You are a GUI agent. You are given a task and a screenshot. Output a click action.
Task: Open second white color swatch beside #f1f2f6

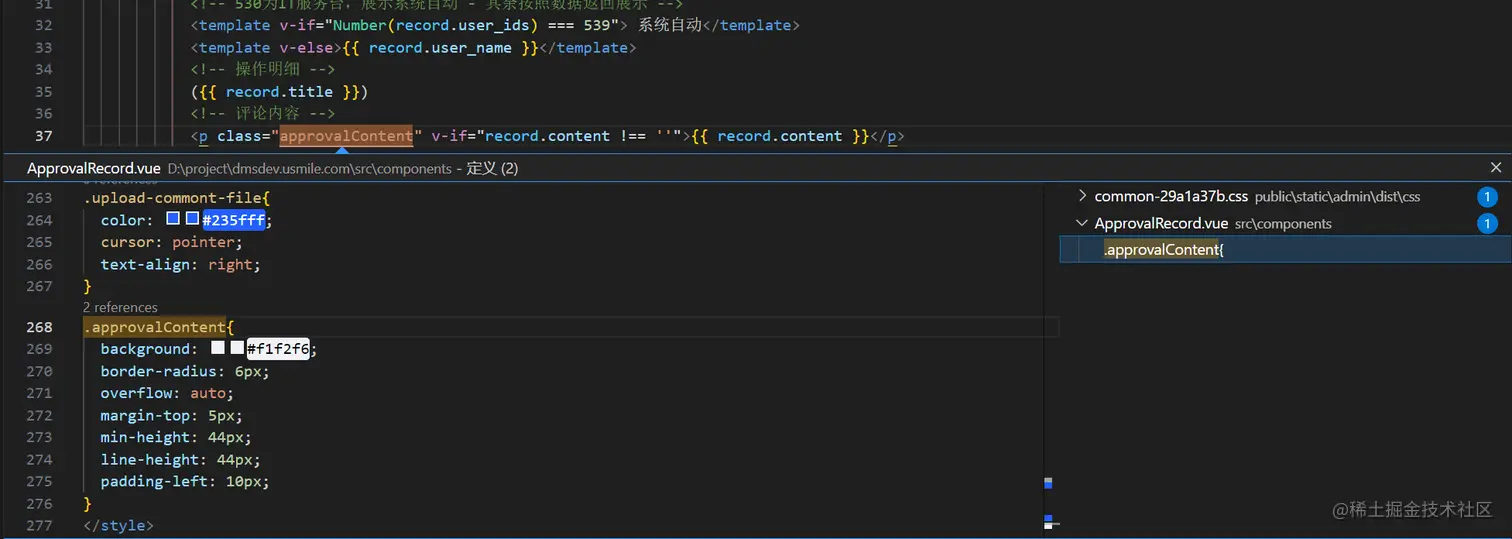237,348
